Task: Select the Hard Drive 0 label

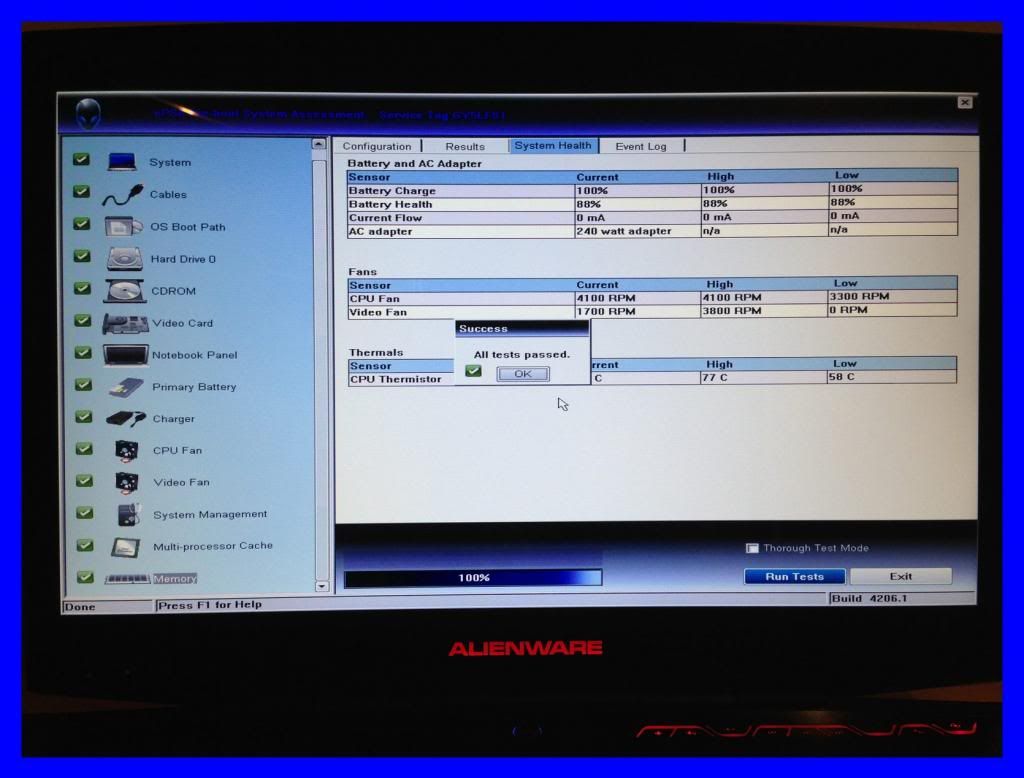Action: click(x=183, y=259)
